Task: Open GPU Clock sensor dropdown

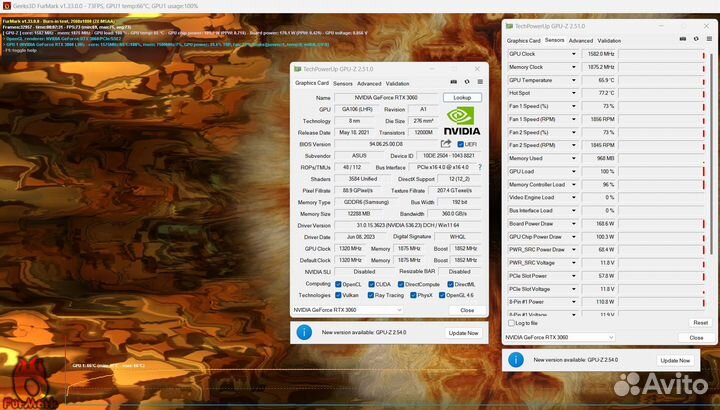Action: [574, 54]
